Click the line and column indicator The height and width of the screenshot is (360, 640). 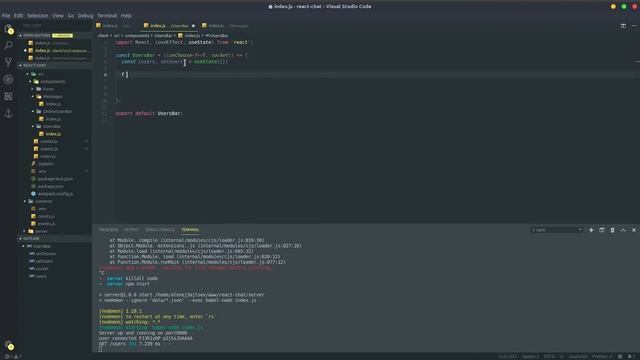coord(507,356)
